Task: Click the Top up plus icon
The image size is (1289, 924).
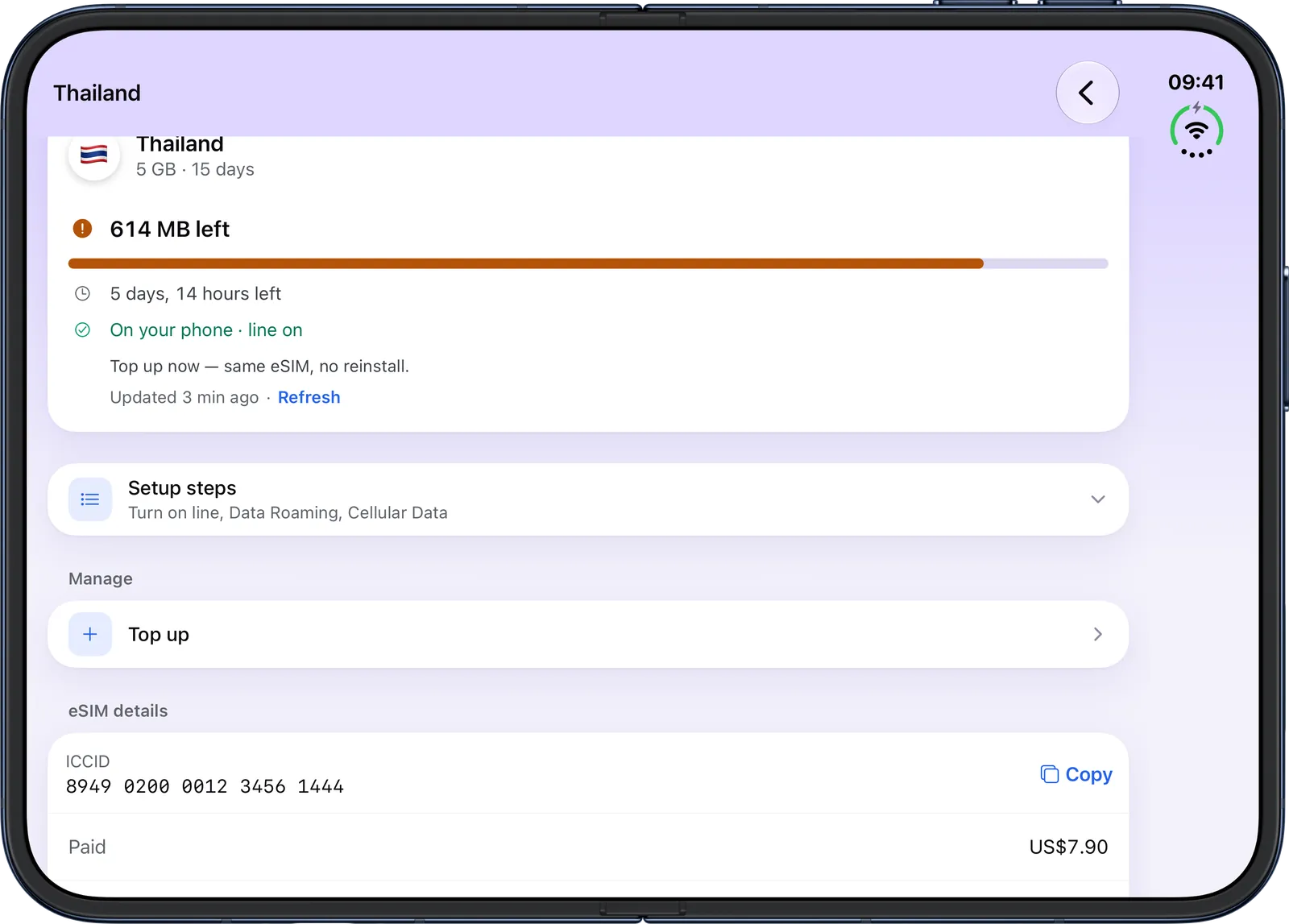Action: click(x=90, y=634)
